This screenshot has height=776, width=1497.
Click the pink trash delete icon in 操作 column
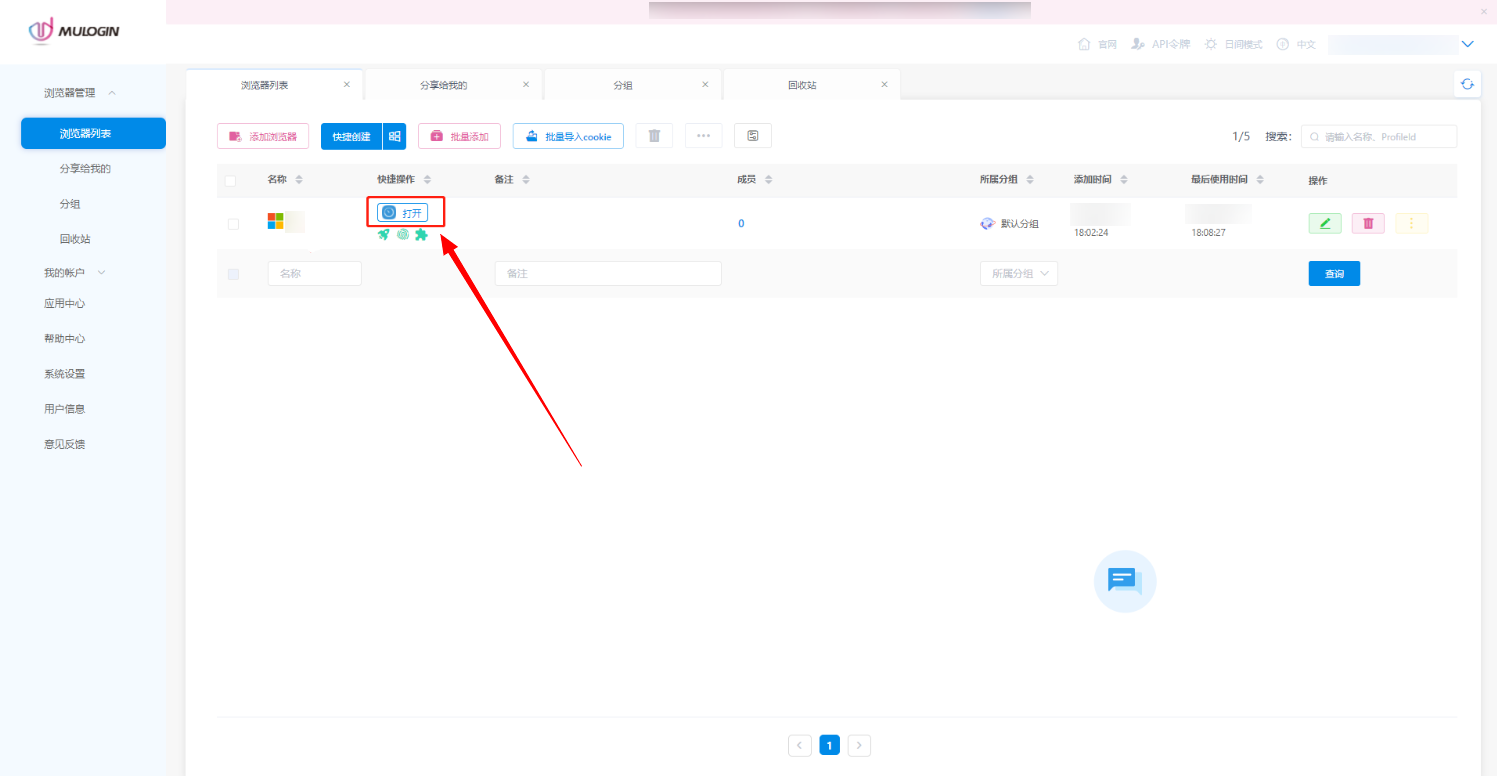tap(1367, 222)
